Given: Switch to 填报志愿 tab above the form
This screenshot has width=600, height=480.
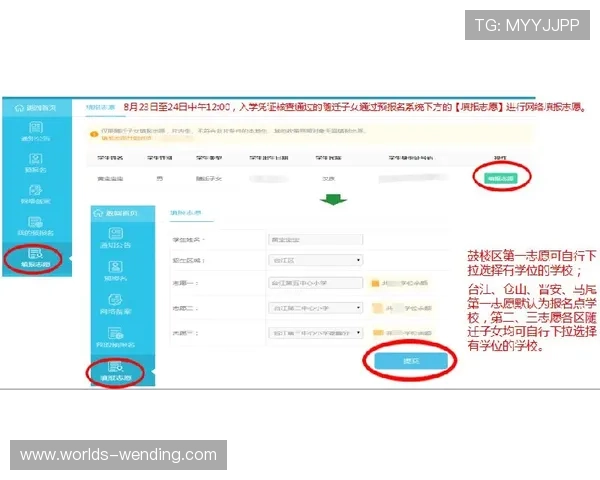Looking at the screenshot, I should pyautogui.click(x=186, y=213).
